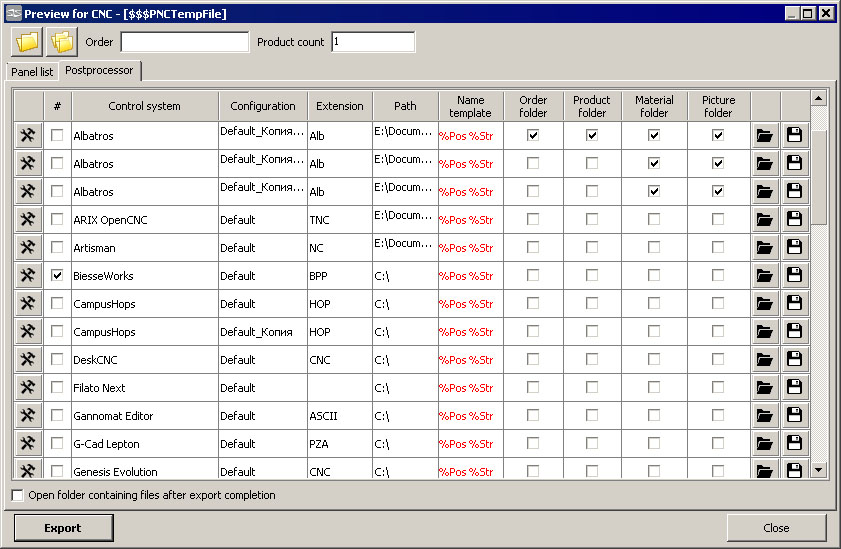Toggle Product folder for Artisman row

click(x=592, y=247)
